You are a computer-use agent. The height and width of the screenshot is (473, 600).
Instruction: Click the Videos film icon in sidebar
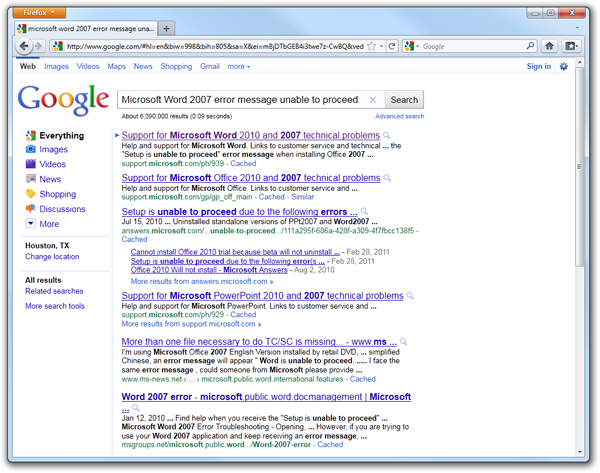point(31,164)
